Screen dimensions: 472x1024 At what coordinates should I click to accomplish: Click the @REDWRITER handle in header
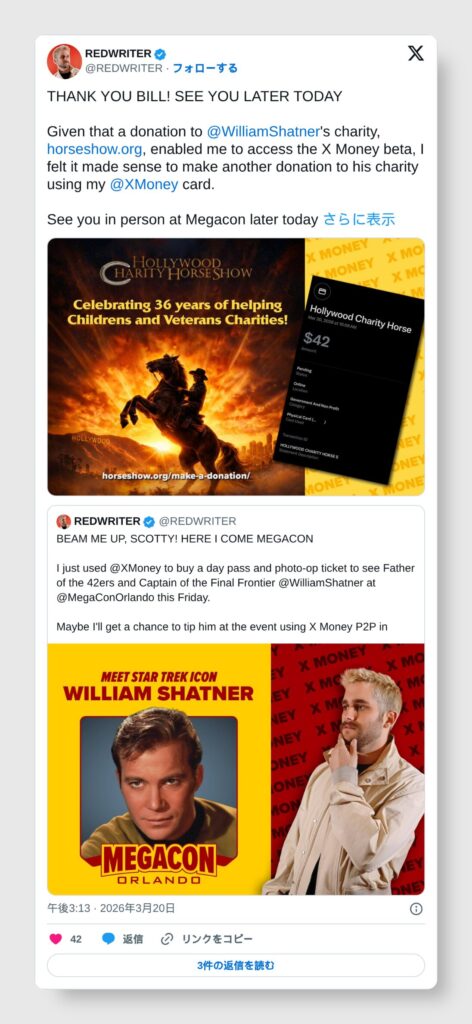click(122, 68)
